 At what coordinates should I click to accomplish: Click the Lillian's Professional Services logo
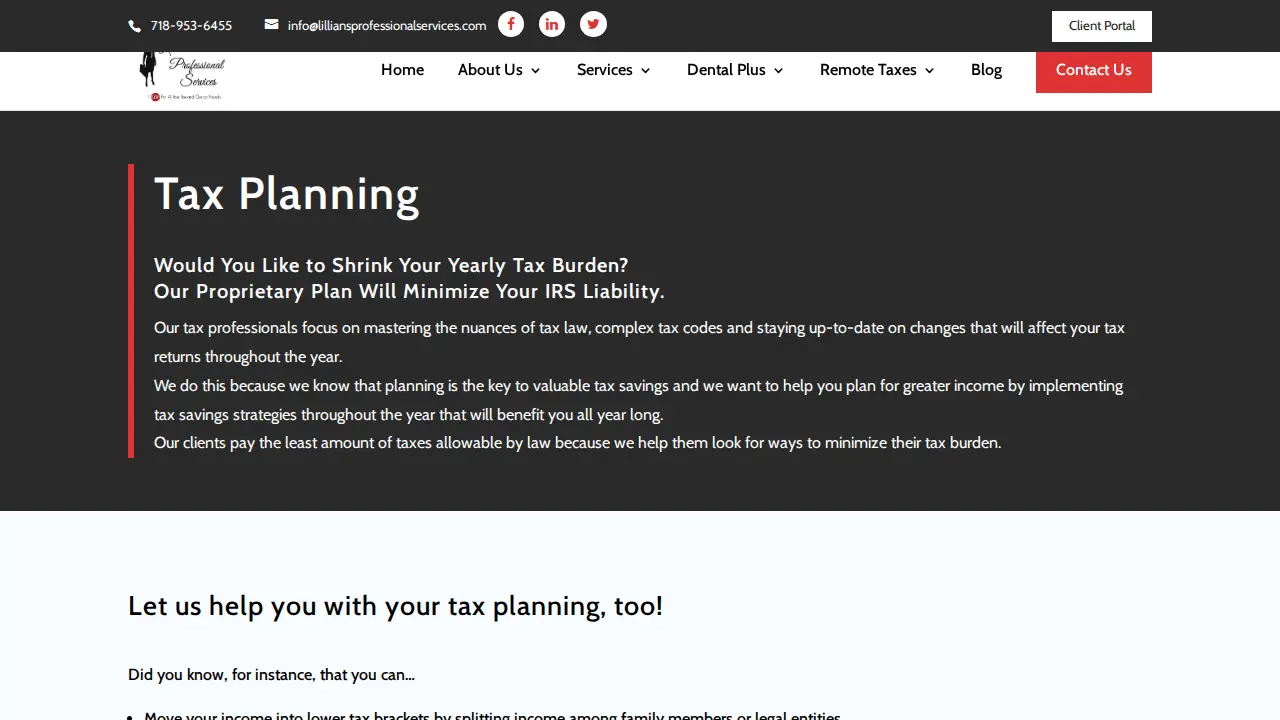[x=183, y=76]
